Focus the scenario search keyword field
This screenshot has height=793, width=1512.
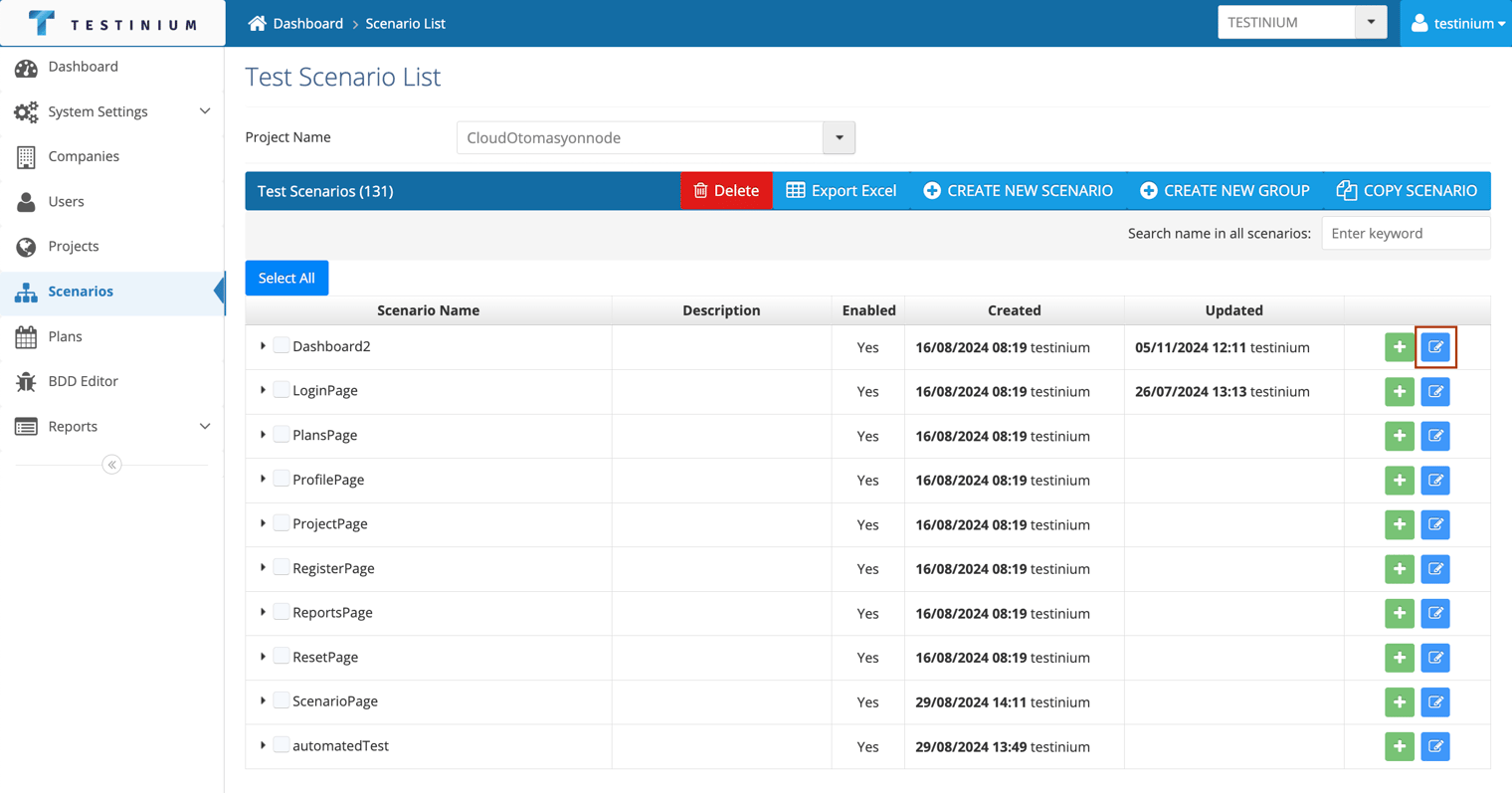(1406, 233)
